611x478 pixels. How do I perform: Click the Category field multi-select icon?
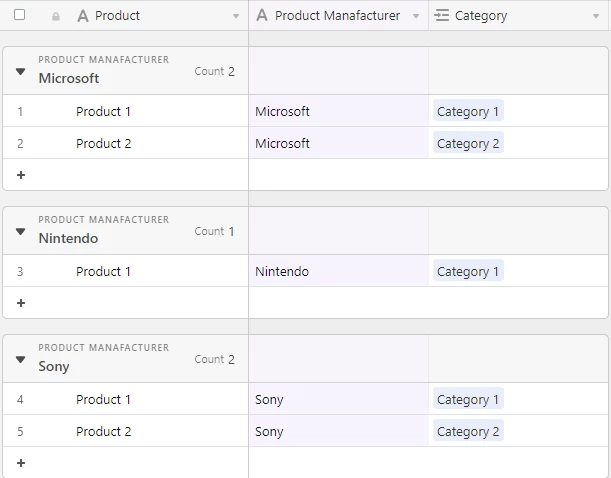(441, 16)
